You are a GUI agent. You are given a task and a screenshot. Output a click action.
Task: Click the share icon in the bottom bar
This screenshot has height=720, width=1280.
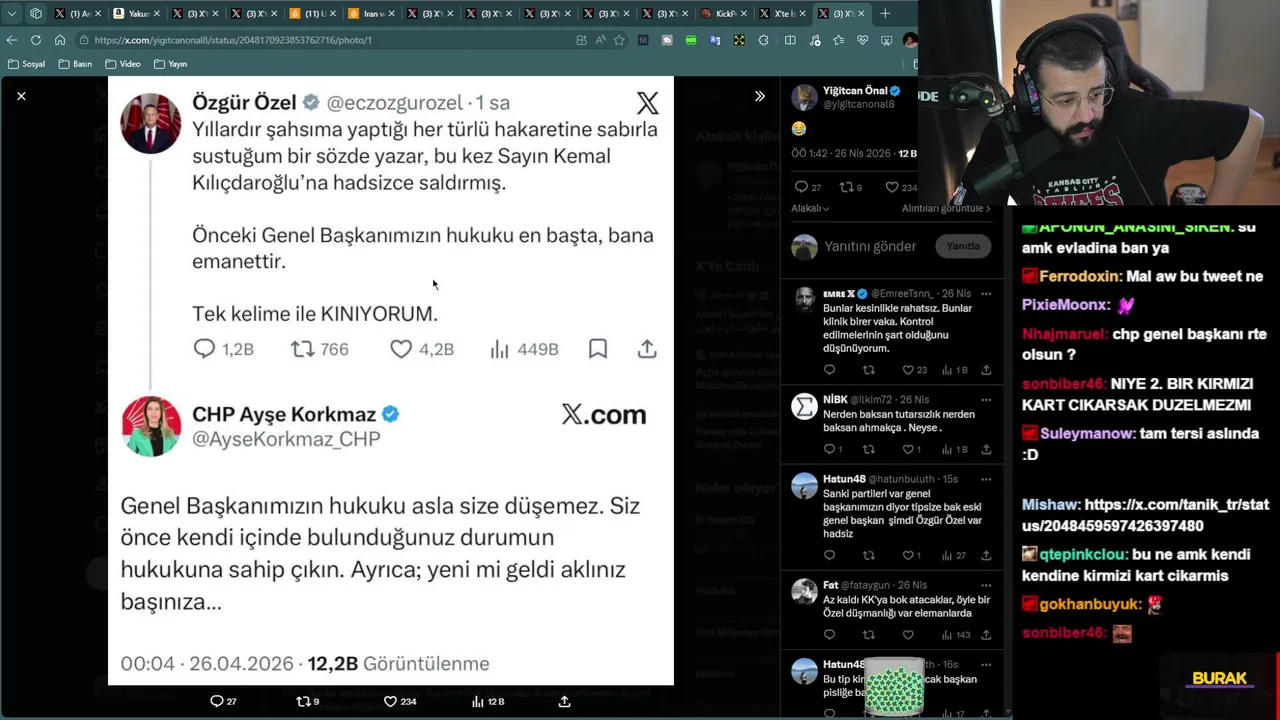(564, 701)
